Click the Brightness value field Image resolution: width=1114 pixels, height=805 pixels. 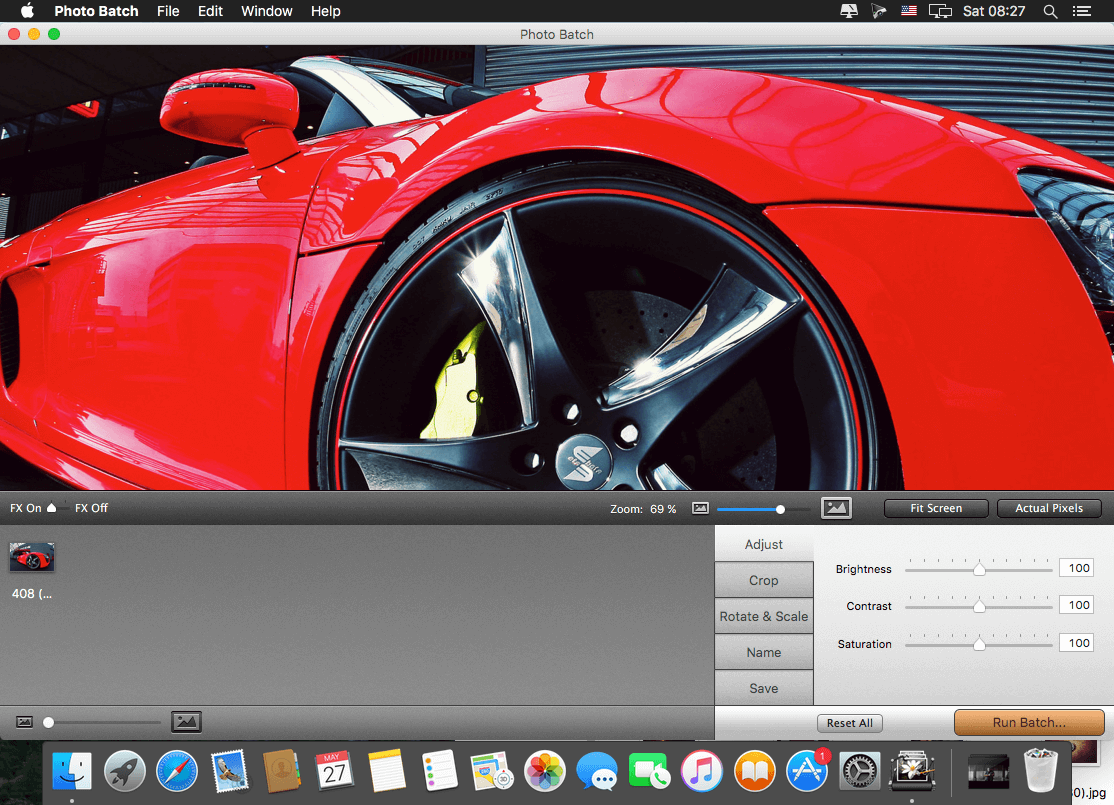[1076, 568]
